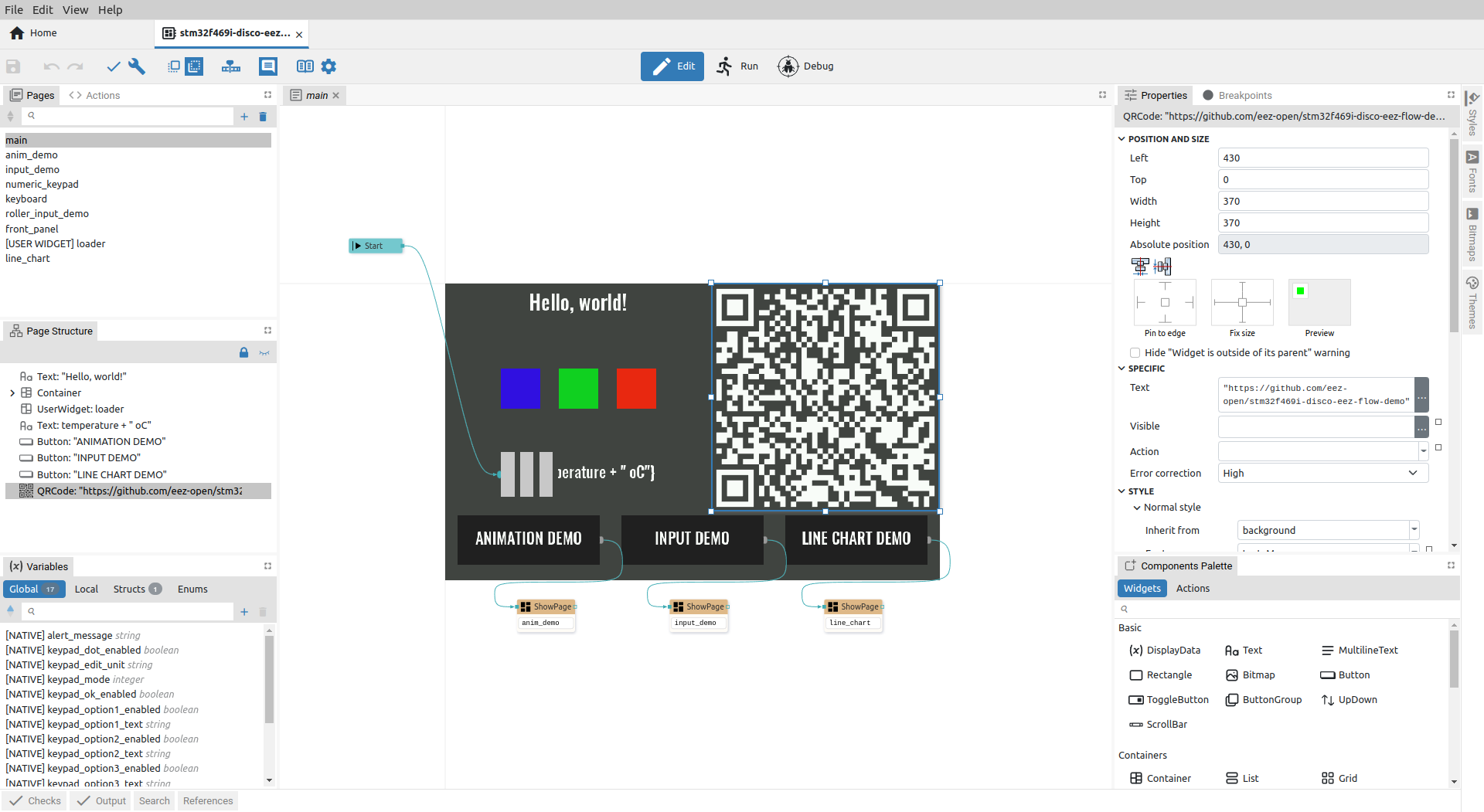Select the ANIMATION DEMO button on canvas

tap(529, 539)
